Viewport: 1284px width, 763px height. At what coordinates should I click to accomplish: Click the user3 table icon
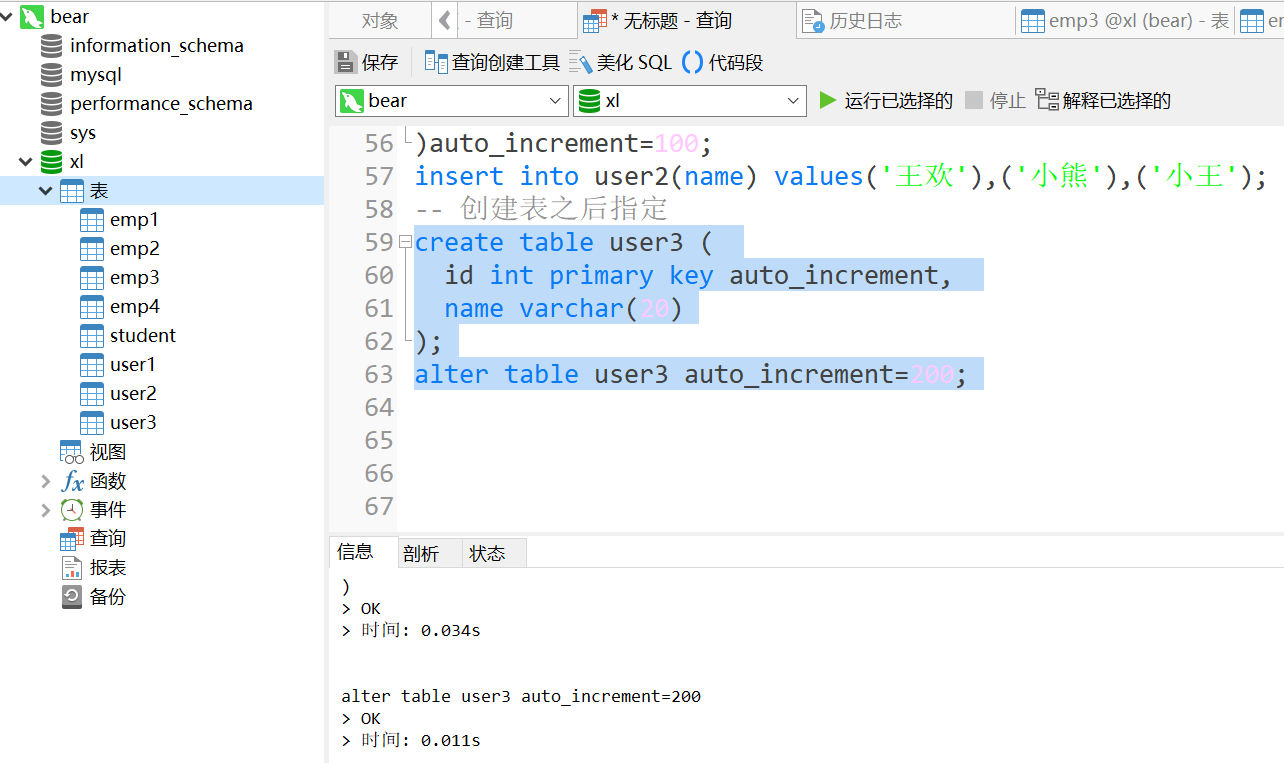pyautogui.click(x=92, y=423)
